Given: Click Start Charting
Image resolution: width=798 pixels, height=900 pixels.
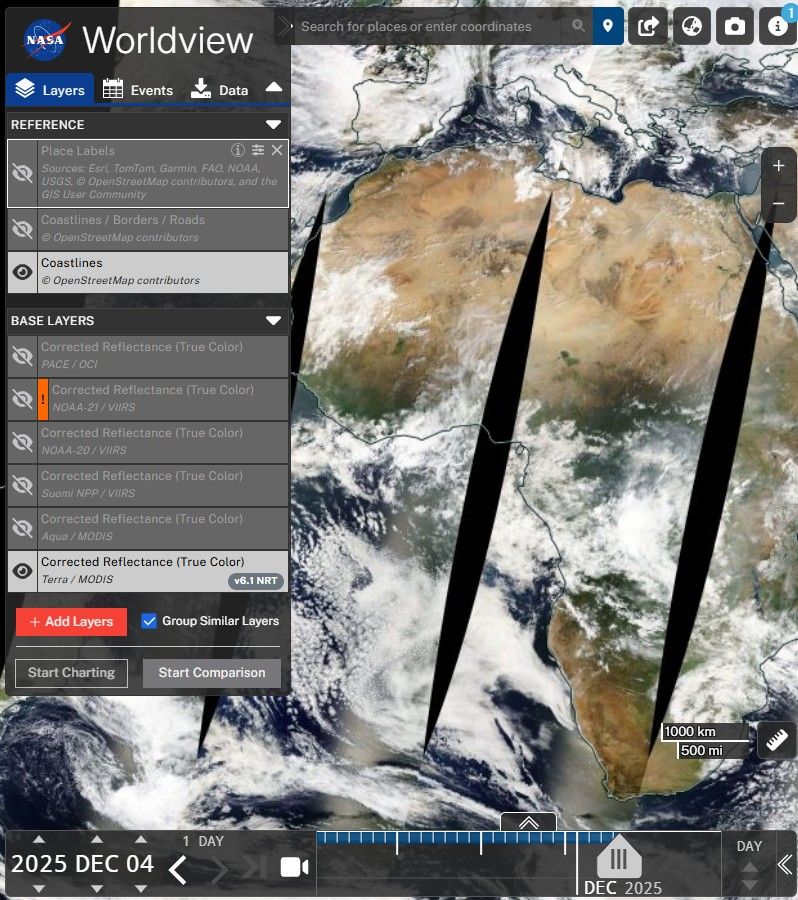Looking at the screenshot, I should [71, 673].
